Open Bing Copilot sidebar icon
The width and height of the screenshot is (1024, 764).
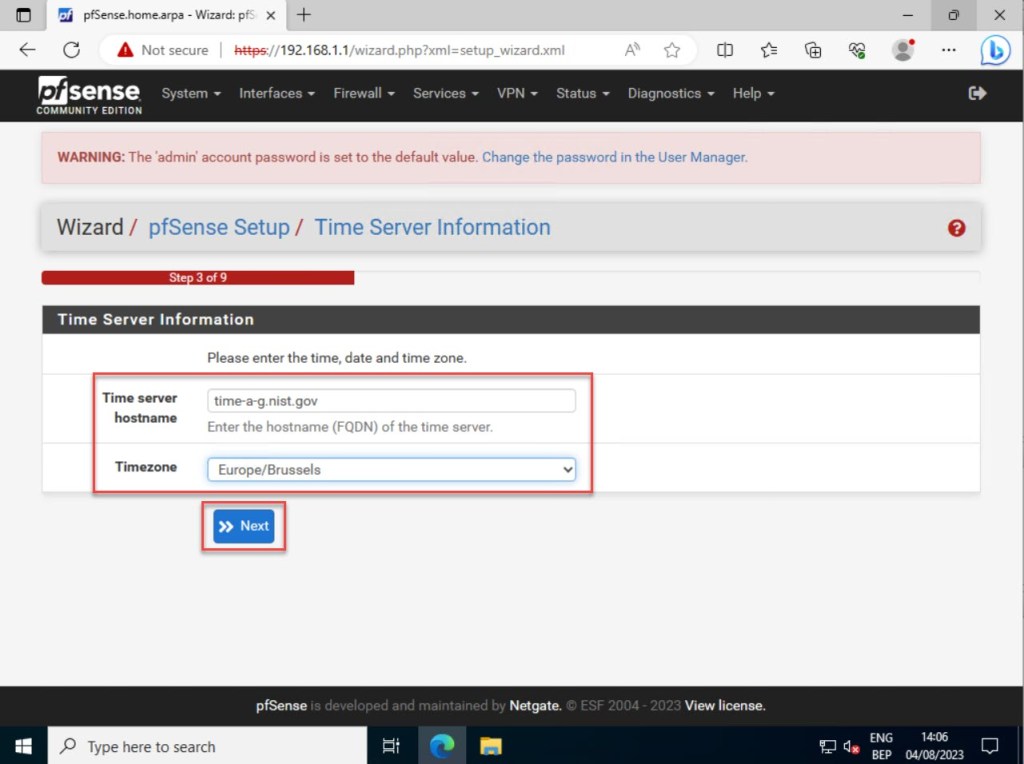pyautogui.click(x=994, y=50)
